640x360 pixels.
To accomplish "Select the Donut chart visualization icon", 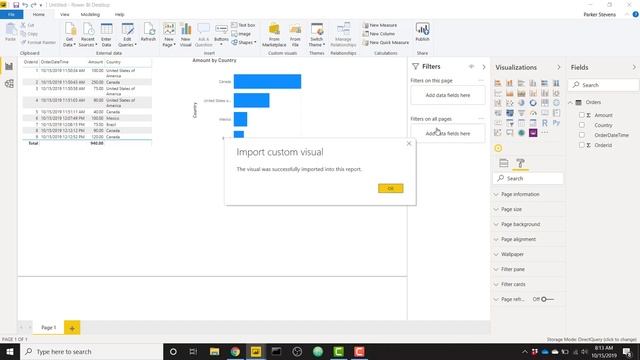I will (x=533, y=103).
